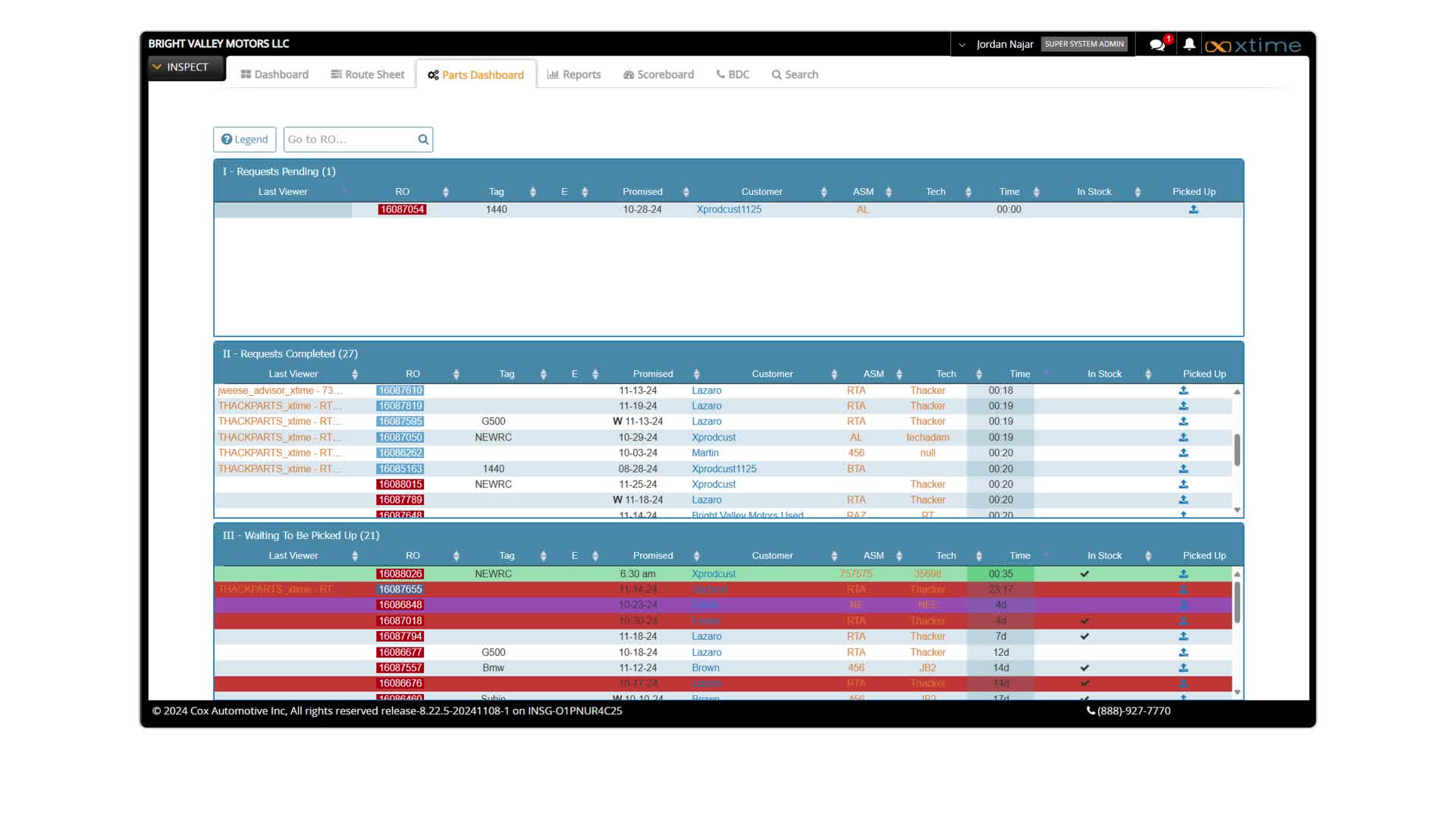This screenshot has height=819, width=1456.
Task: Click the red RO 16087054 color tag
Action: click(x=402, y=209)
